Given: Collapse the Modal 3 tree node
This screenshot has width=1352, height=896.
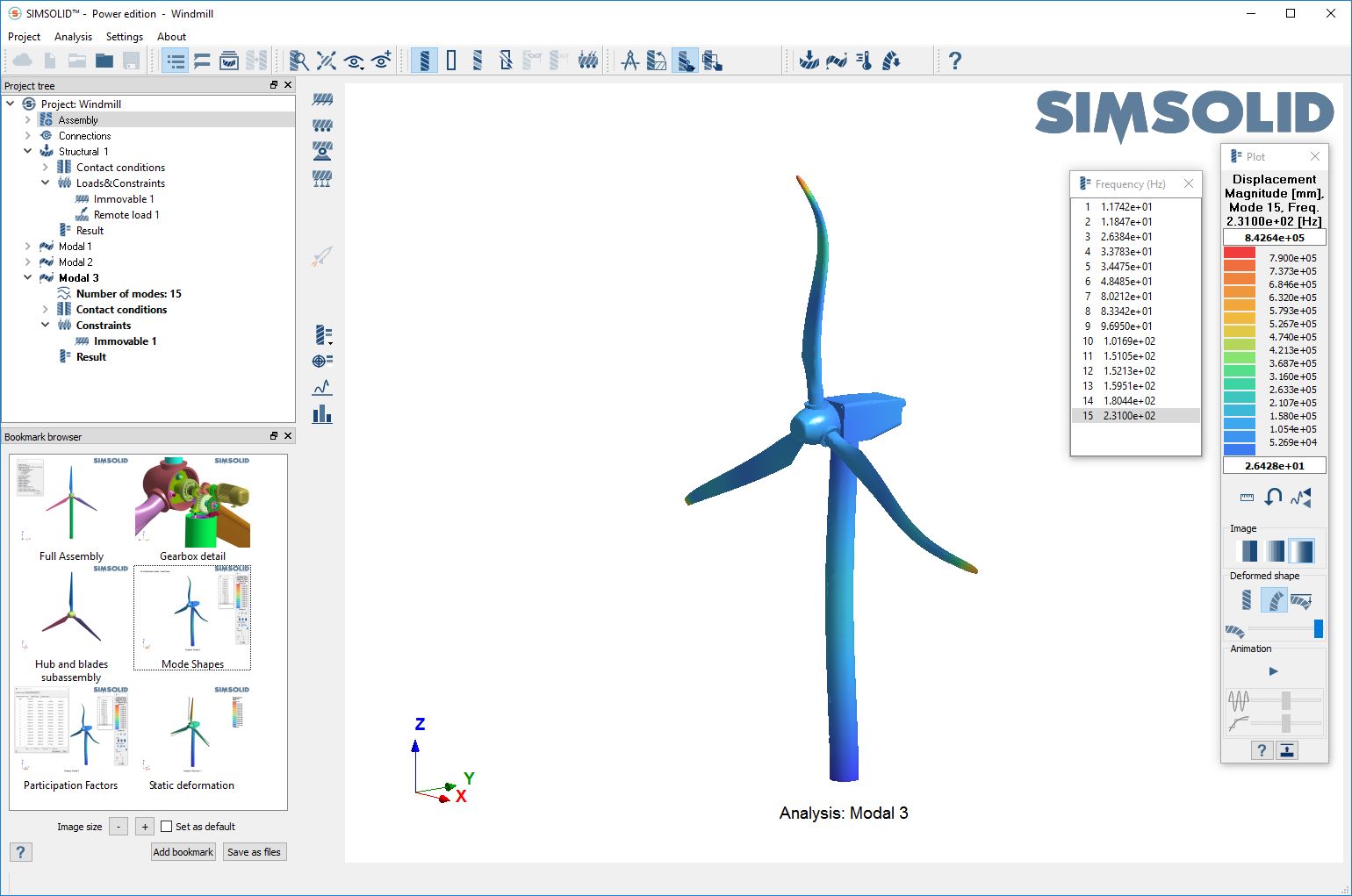Looking at the screenshot, I should (x=27, y=278).
